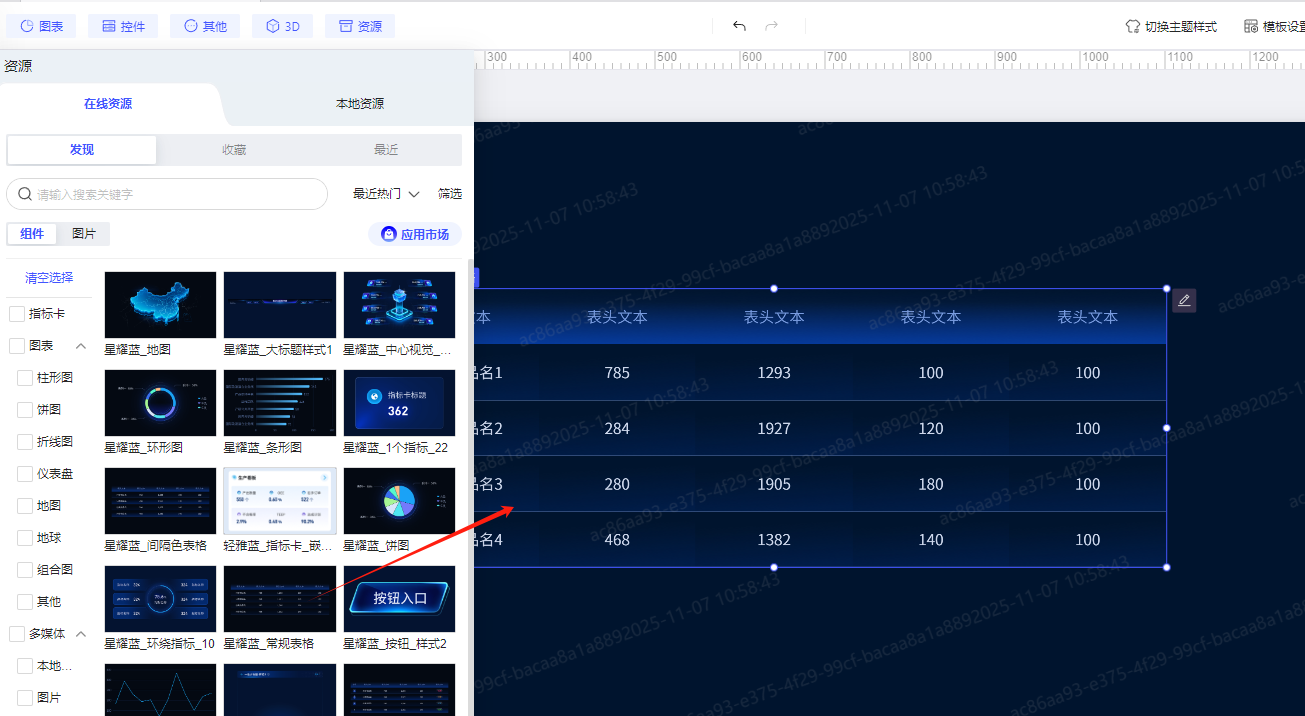This screenshot has height=716, width=1305.
Task: Select the 星耀蓝_中心视觉 thumbnail
Action: 399,305
